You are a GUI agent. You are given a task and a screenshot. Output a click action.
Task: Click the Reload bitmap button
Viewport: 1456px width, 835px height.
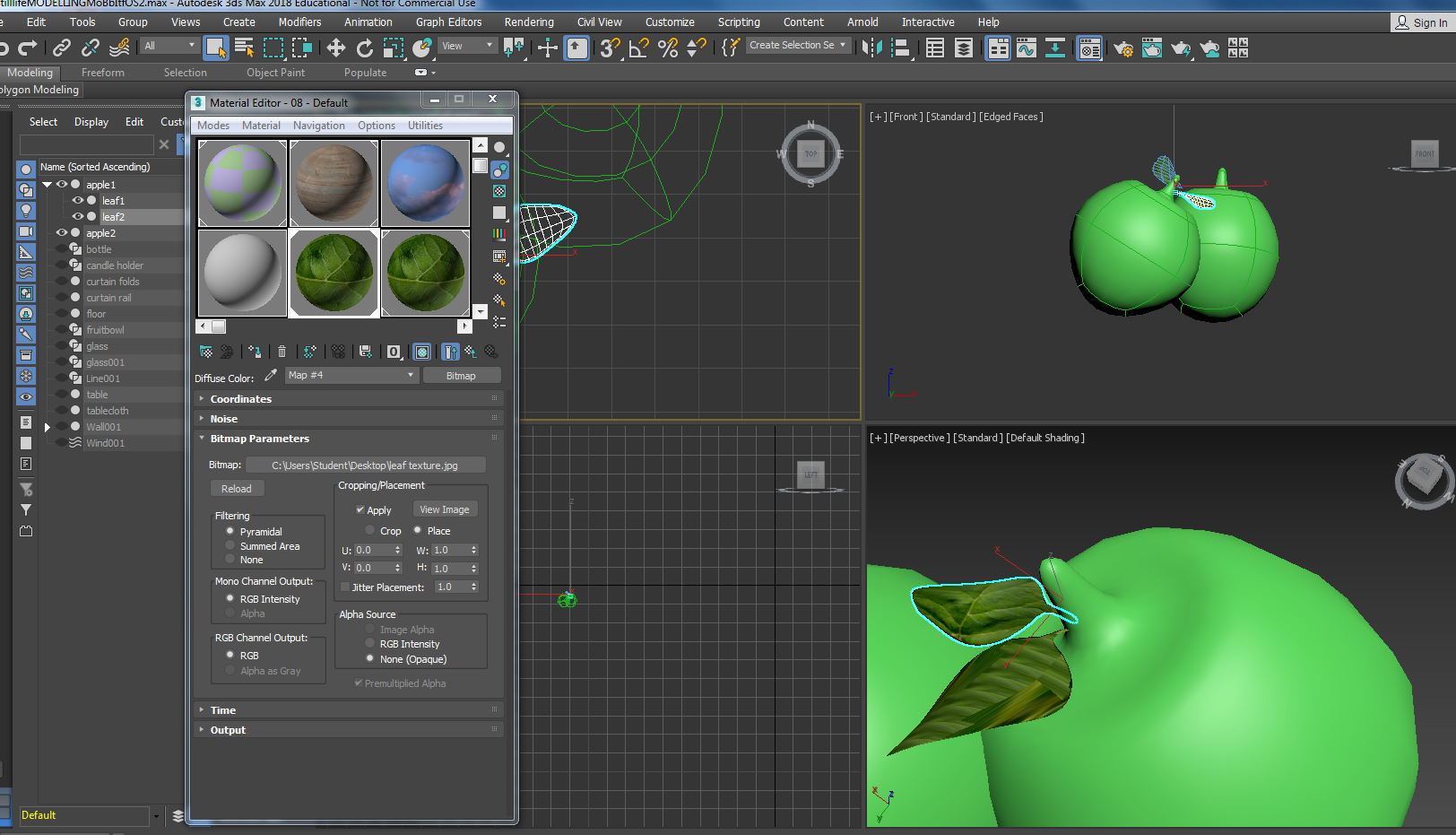pos(237,489)
